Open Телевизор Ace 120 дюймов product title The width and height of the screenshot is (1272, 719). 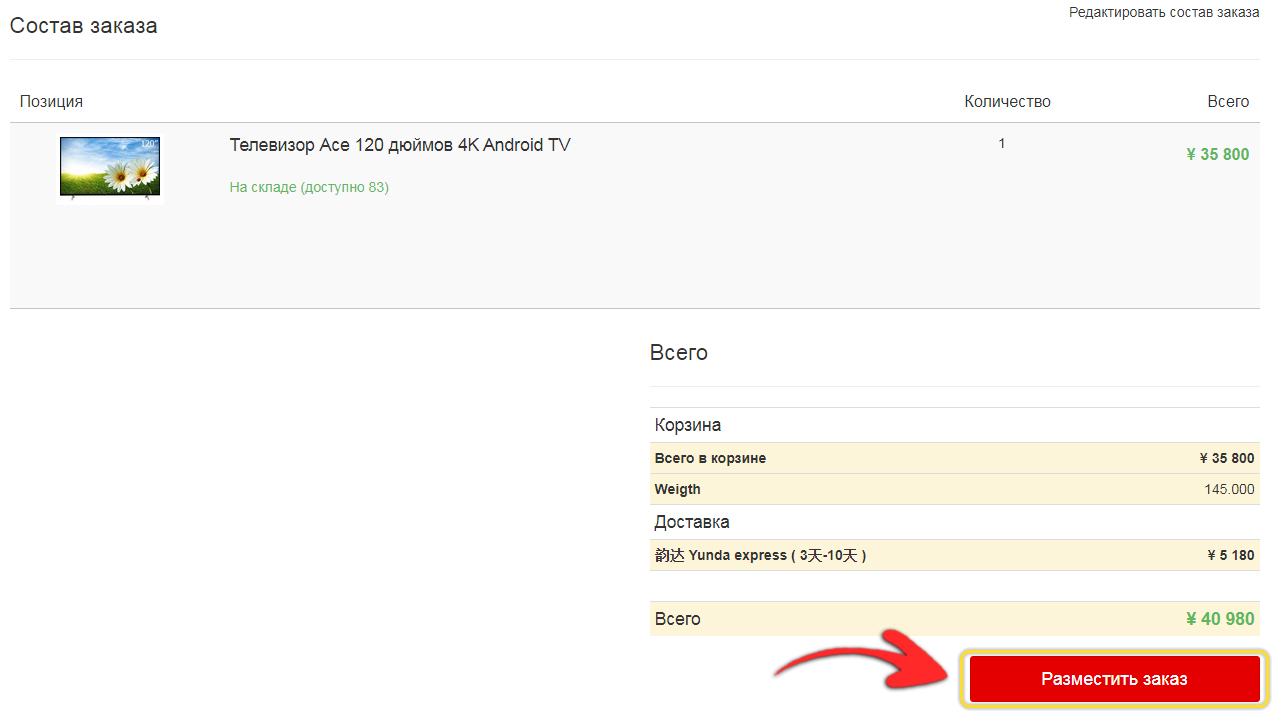400,145
